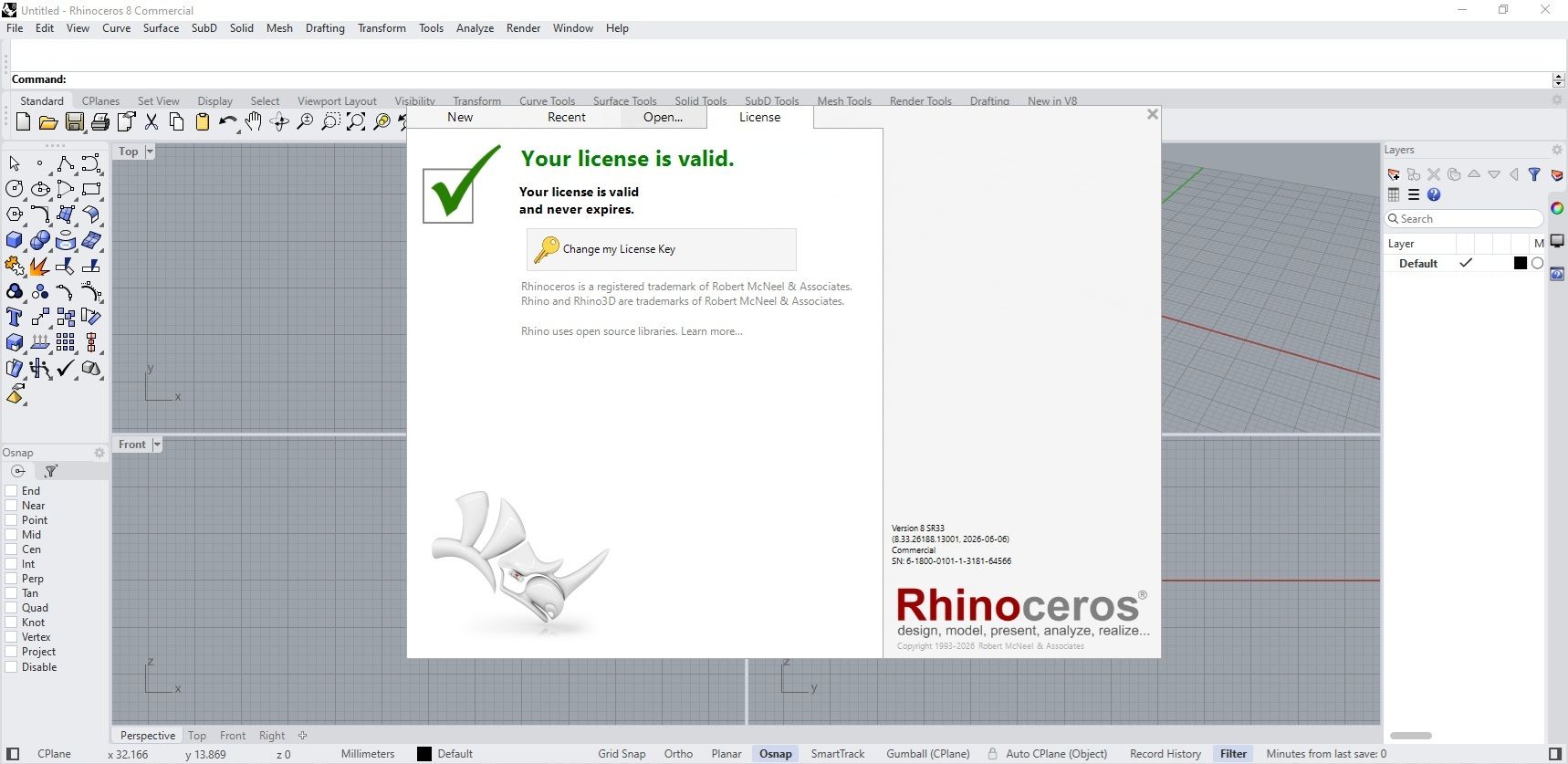Select the Explode tool
This screenshot has width=1568, height=764.
40,266
